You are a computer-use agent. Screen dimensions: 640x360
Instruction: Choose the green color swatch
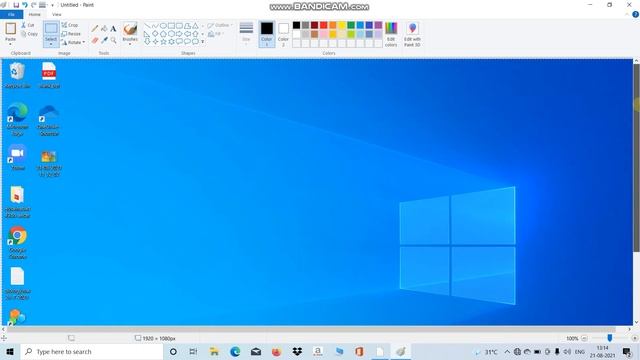click(351, 25)
